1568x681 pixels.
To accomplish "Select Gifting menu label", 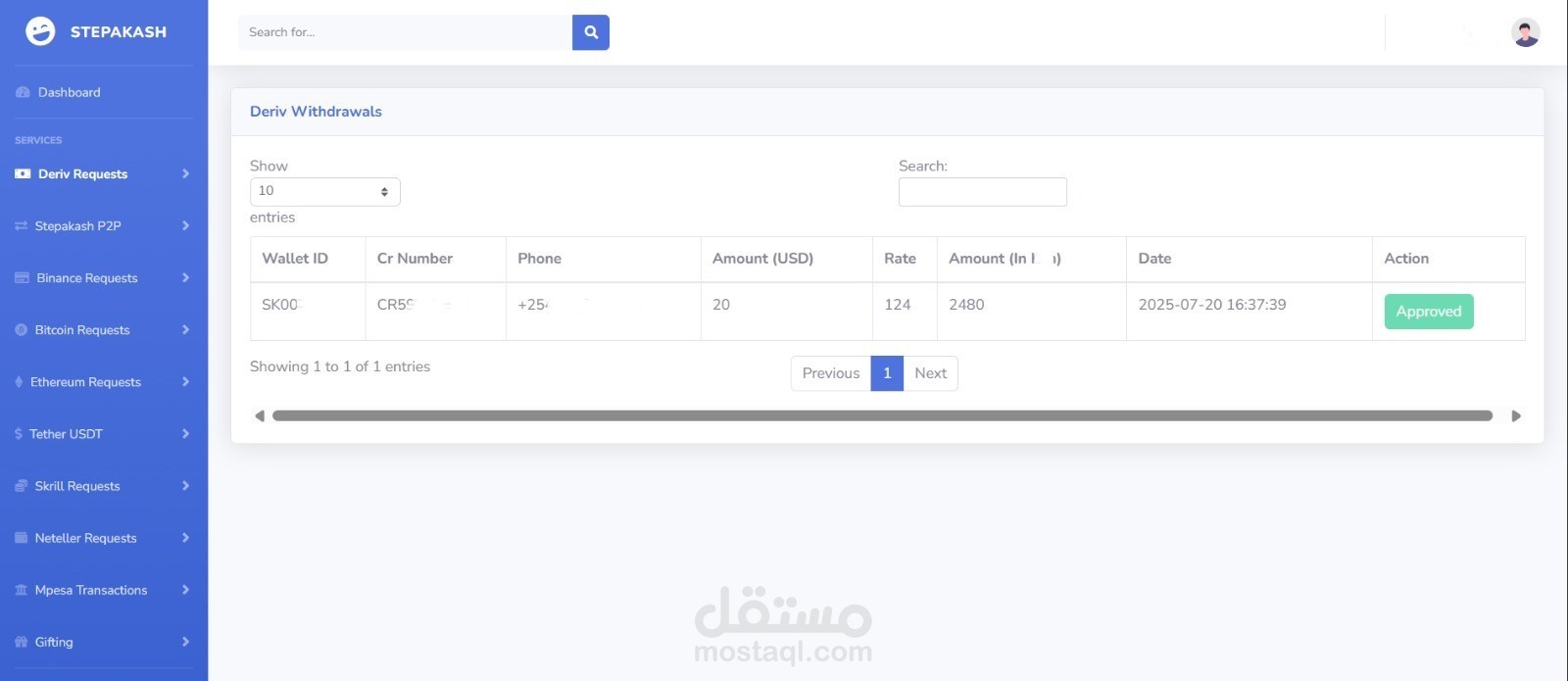I will click(54, 641).
